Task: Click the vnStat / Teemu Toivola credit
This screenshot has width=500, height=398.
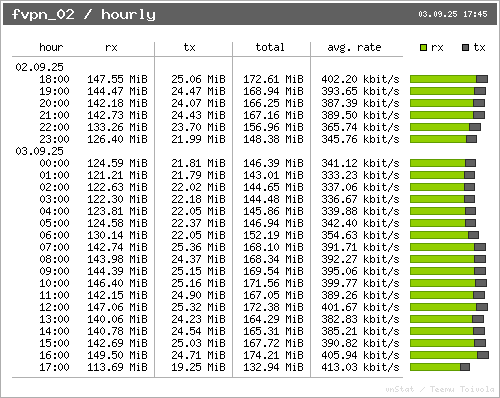Action: coord(440,389)
